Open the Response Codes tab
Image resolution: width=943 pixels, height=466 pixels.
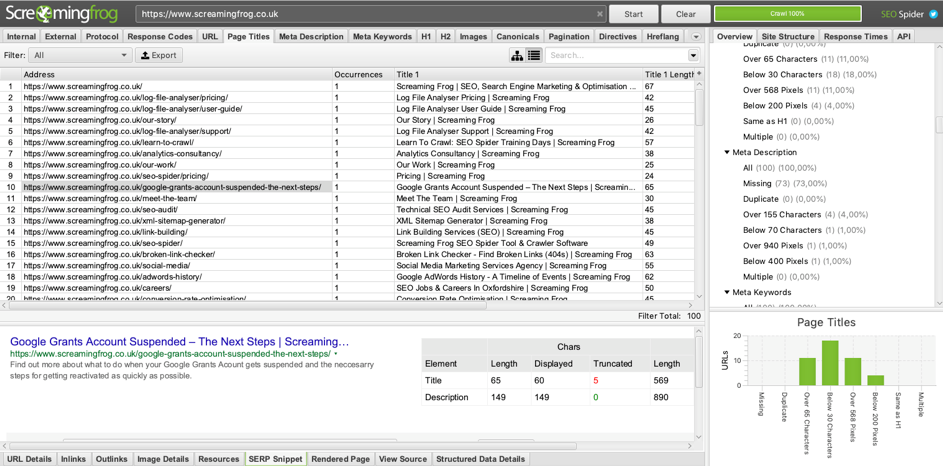click(160, 37)
